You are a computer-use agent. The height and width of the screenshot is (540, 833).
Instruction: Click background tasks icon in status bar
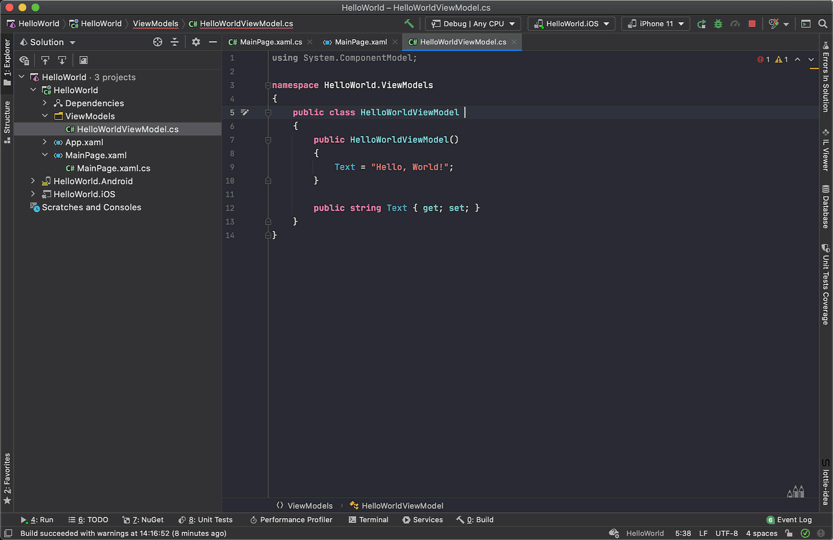click(614, 533)
